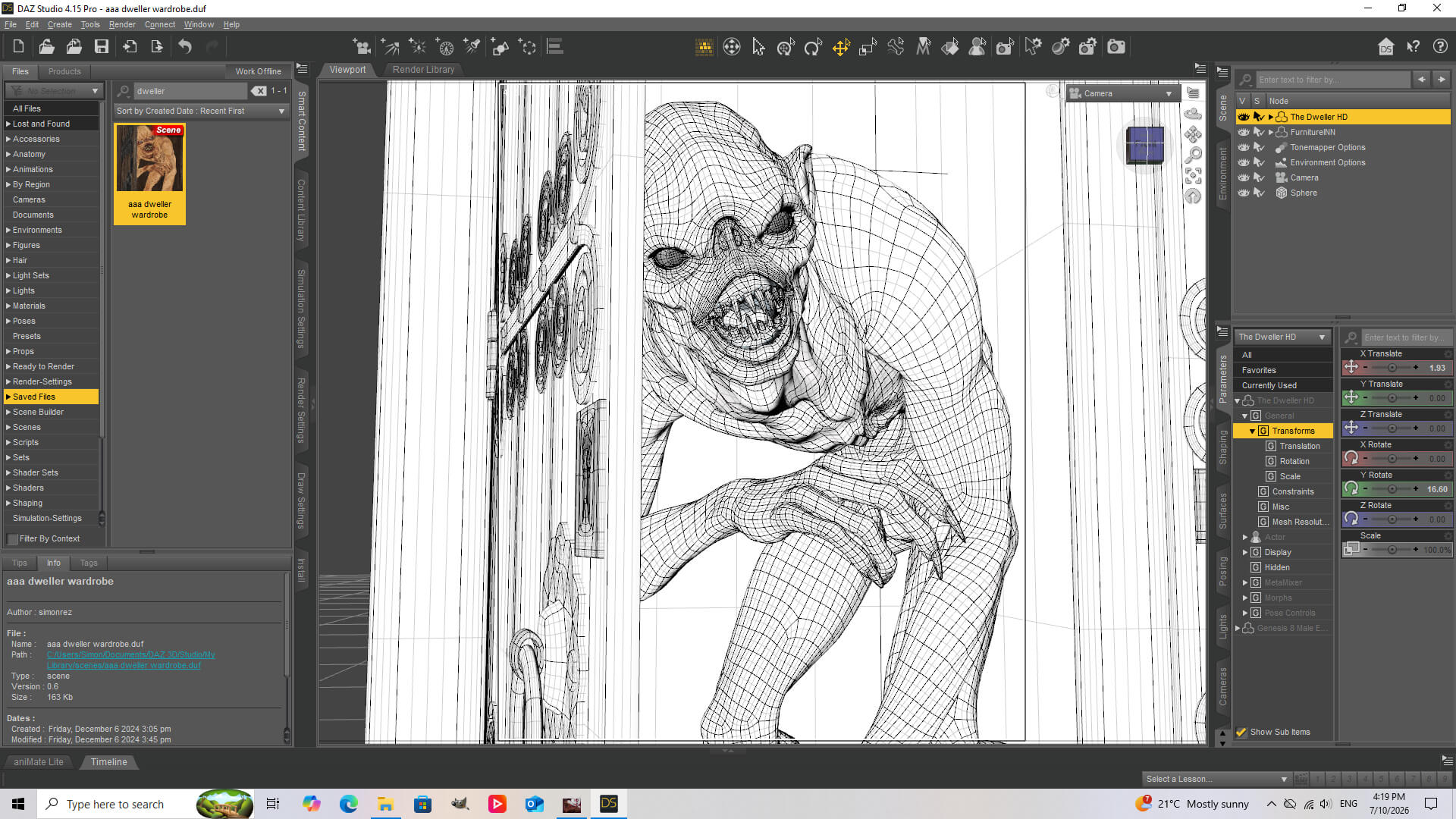Click the Work Offline button
The height and width of the screenshot is (819, 1456).
click(x=258, y=71)
